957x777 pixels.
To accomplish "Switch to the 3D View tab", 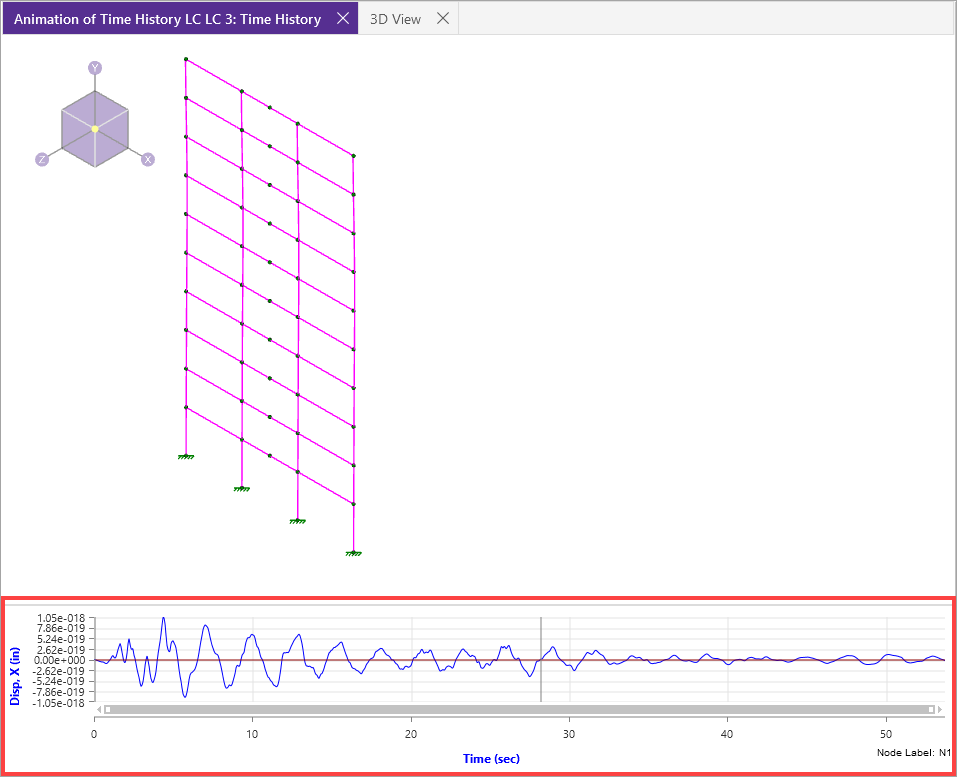I will tap(395, 19).
